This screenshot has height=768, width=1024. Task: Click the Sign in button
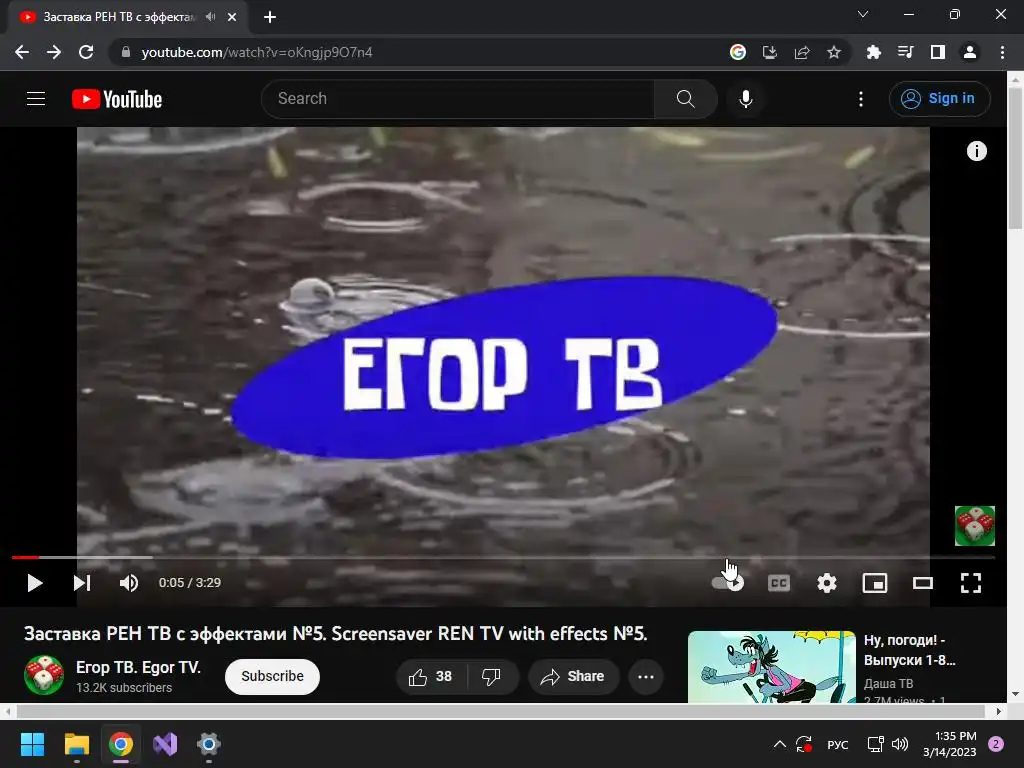click(x=939, y=99)
